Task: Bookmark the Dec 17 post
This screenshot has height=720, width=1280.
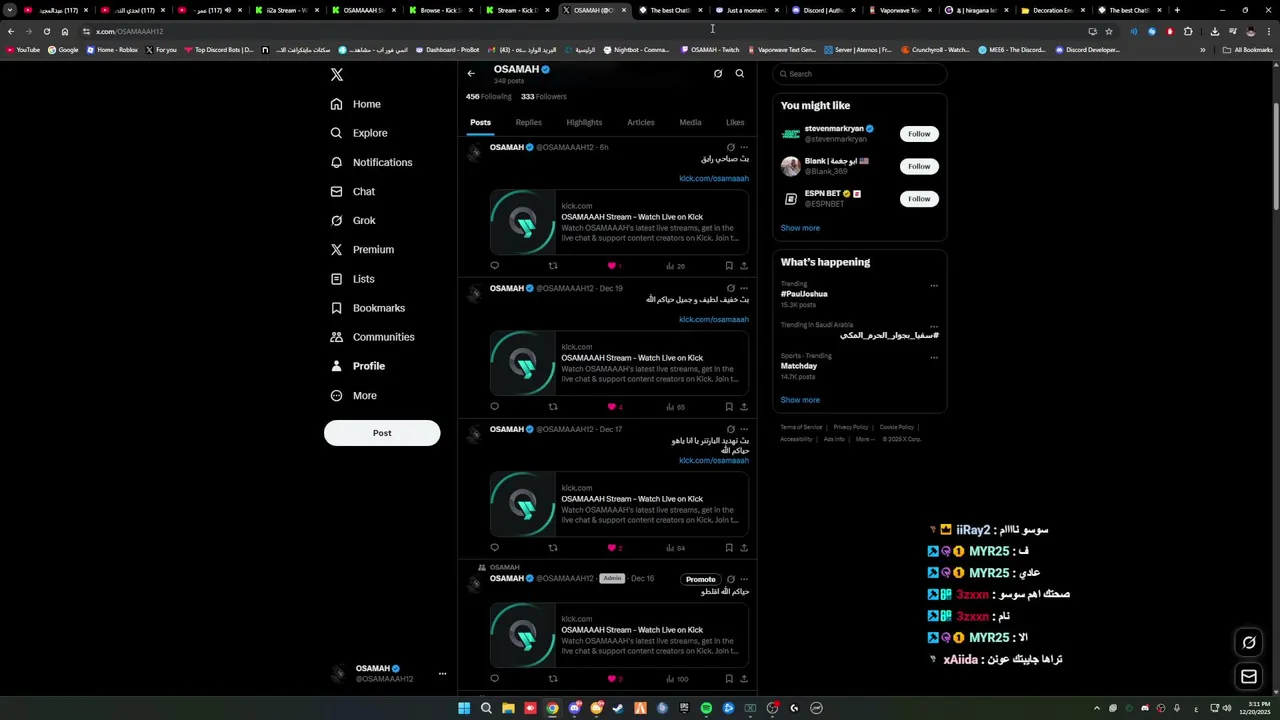Action: [729, 548]
